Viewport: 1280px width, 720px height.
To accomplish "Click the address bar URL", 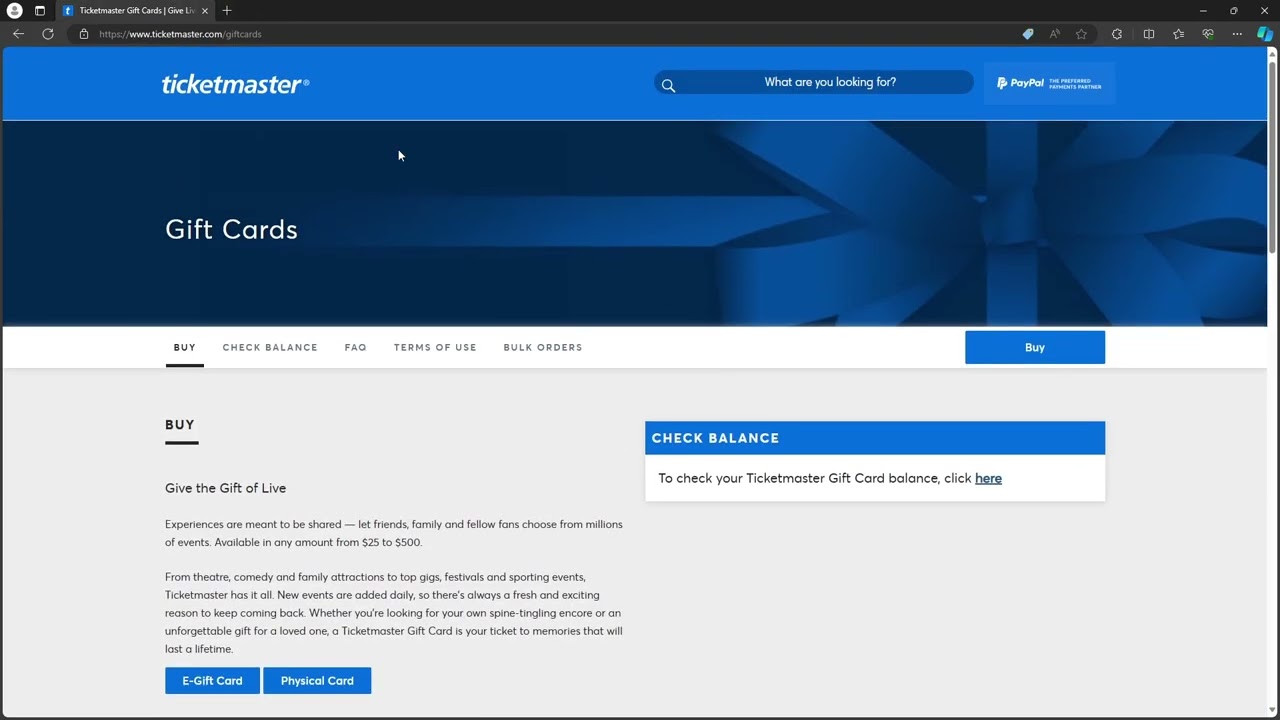I will click(x=180, y=34).
